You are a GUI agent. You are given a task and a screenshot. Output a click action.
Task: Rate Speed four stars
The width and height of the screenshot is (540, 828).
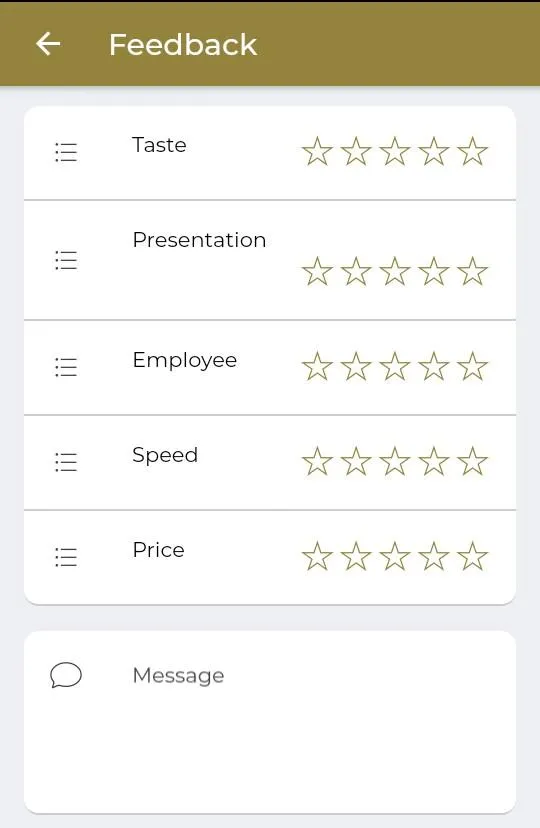click(x=434, y=462)
